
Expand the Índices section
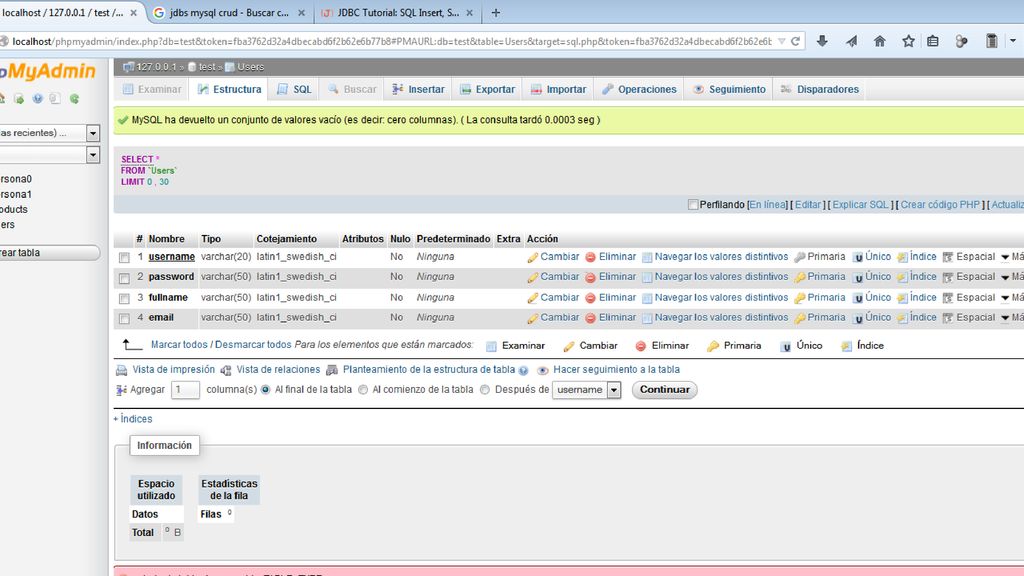[x=133, y=419]
